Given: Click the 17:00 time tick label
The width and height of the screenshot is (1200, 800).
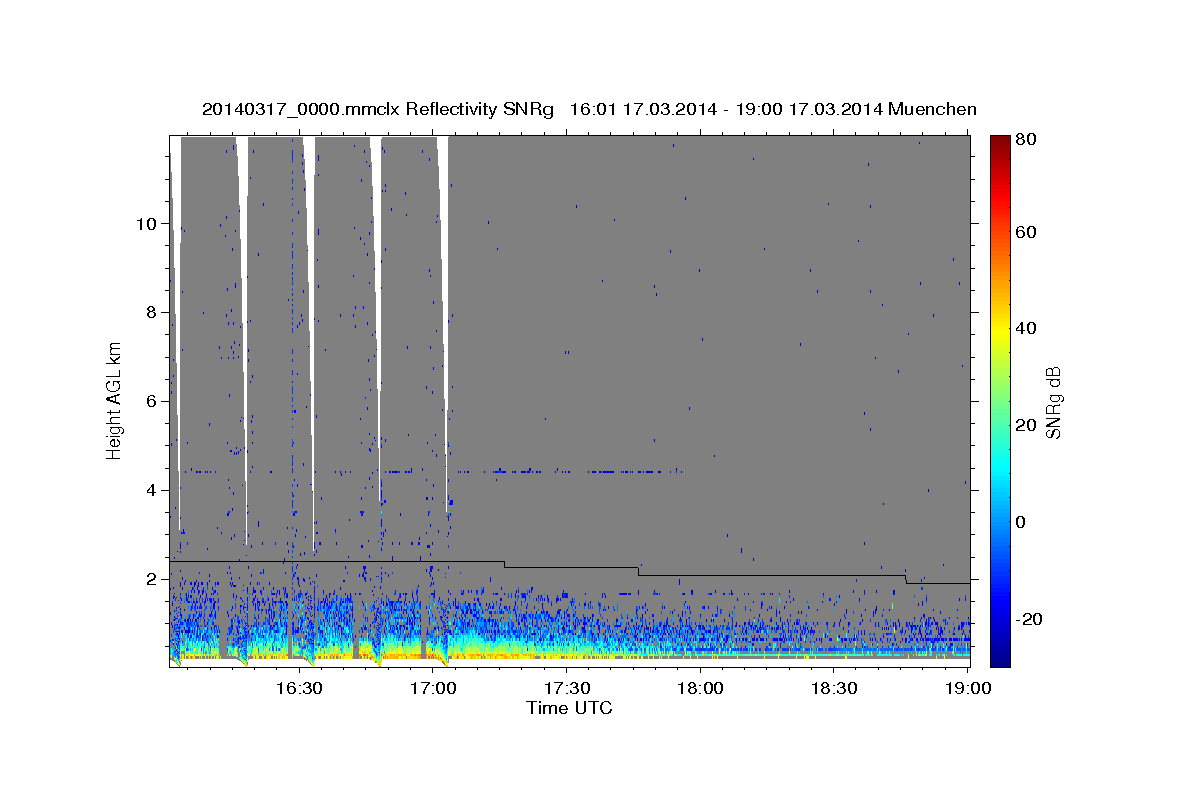Looking at the screenshot, I should pyautogui.click(x=432, y=688).
